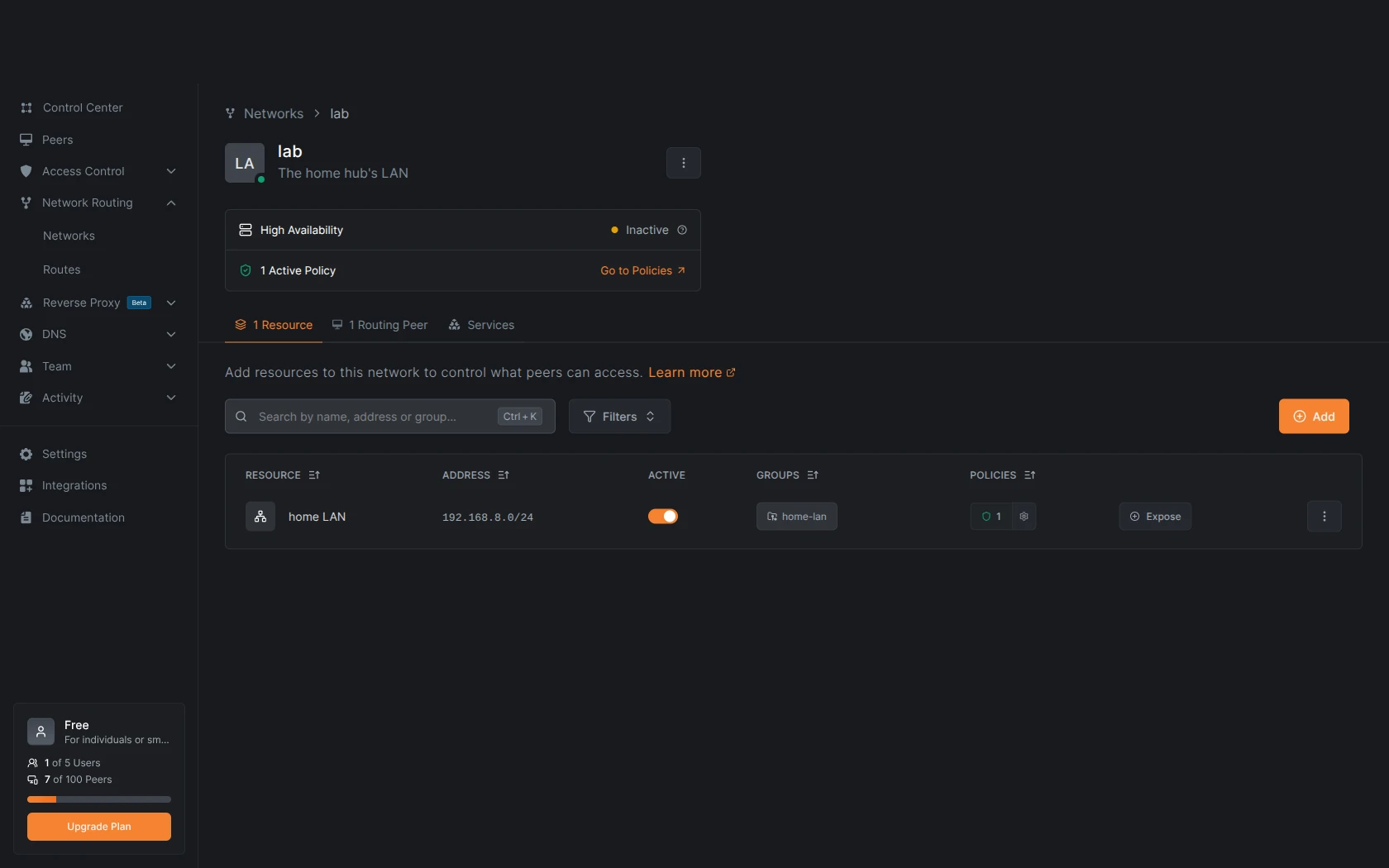
Task: Open the Filters dropdown
Action: coord(619,417)
